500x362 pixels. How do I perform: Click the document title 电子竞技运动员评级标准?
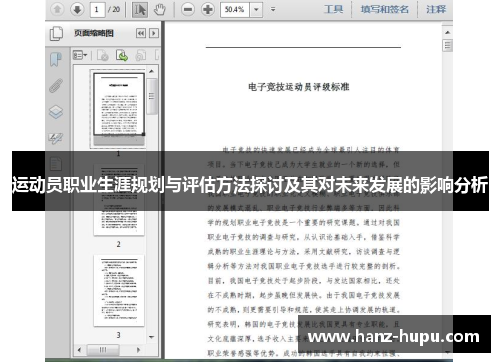pos(299,87)
